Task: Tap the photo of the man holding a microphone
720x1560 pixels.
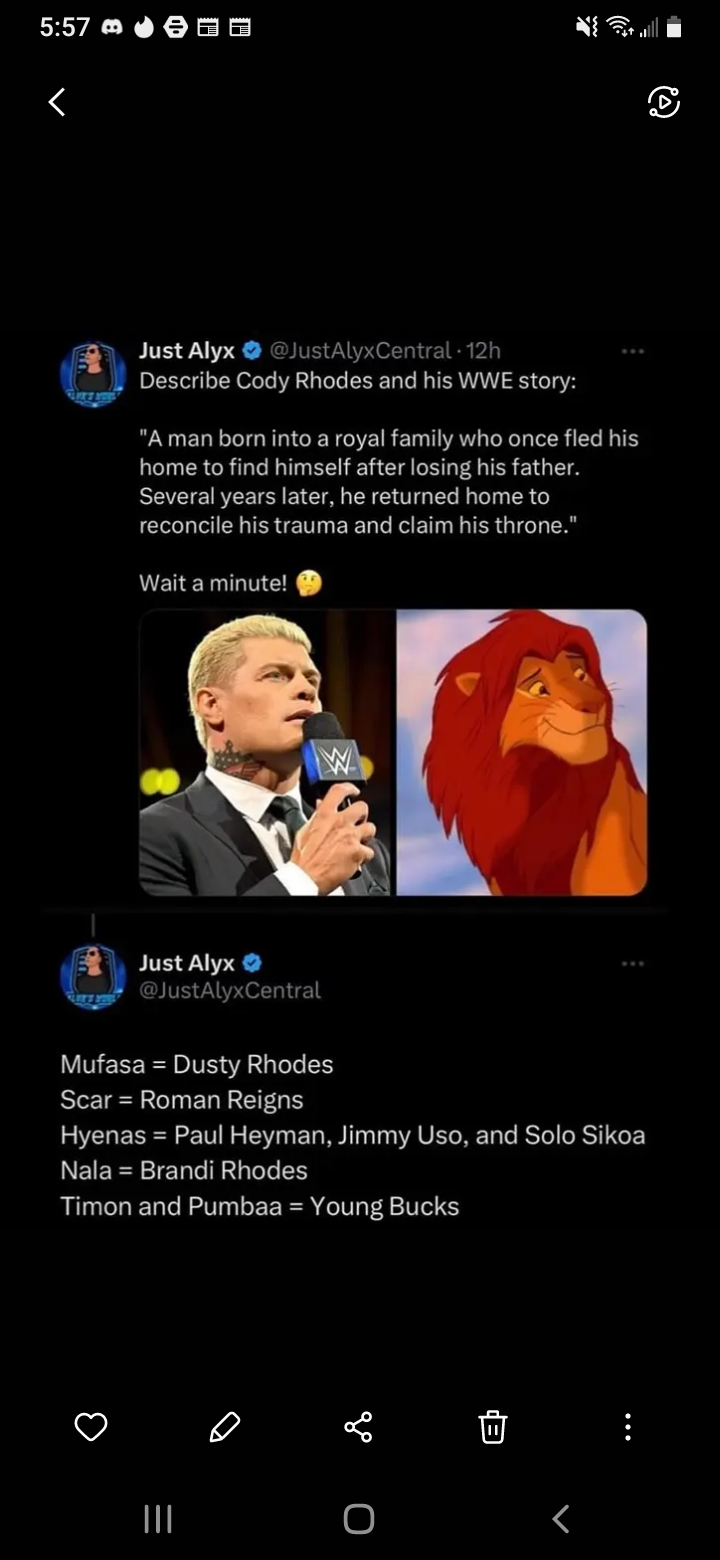Action: pyautogui.click(x=266, y=752)
